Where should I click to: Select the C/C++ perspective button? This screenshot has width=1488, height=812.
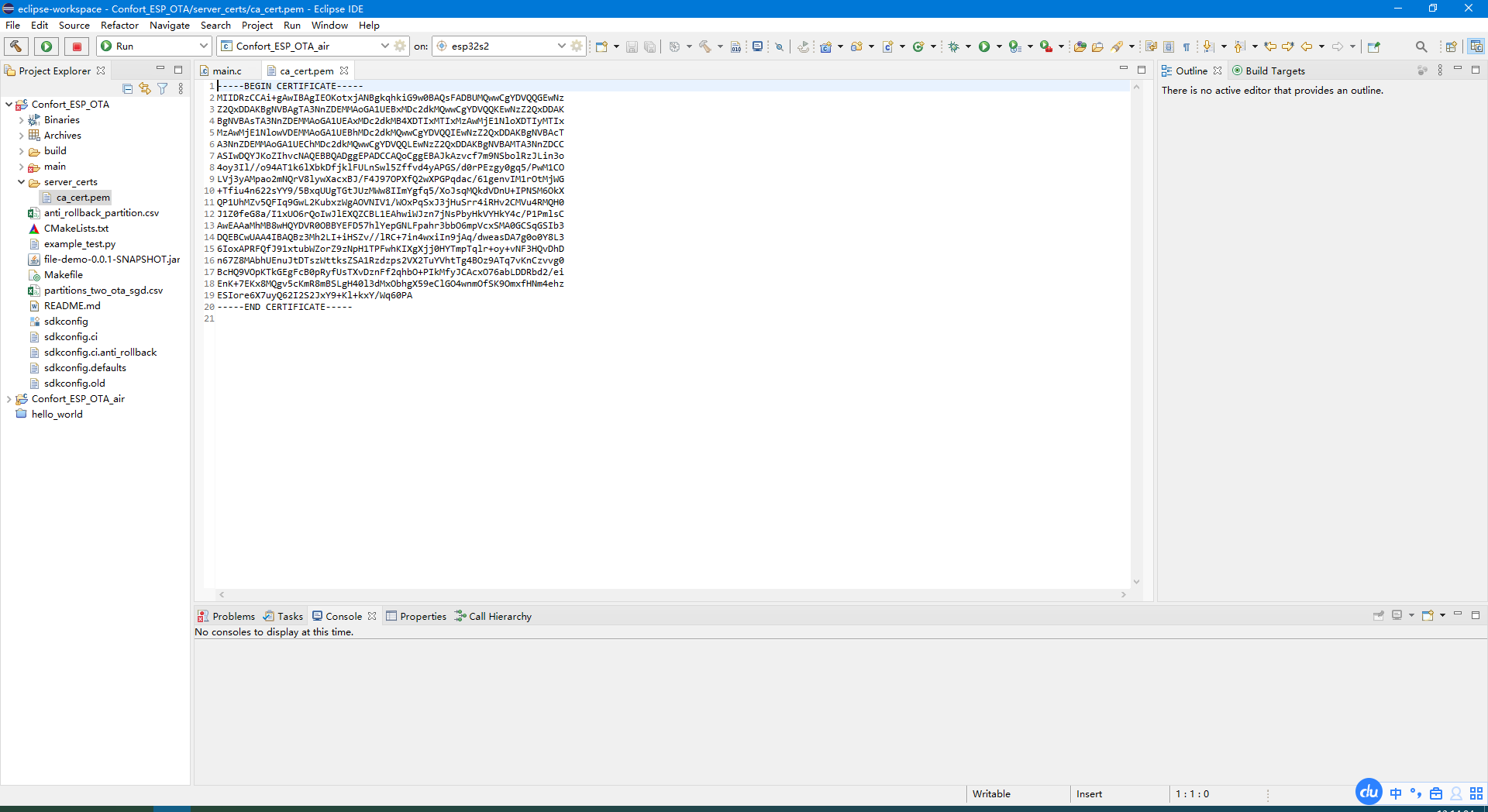[x=1476, y=46]
